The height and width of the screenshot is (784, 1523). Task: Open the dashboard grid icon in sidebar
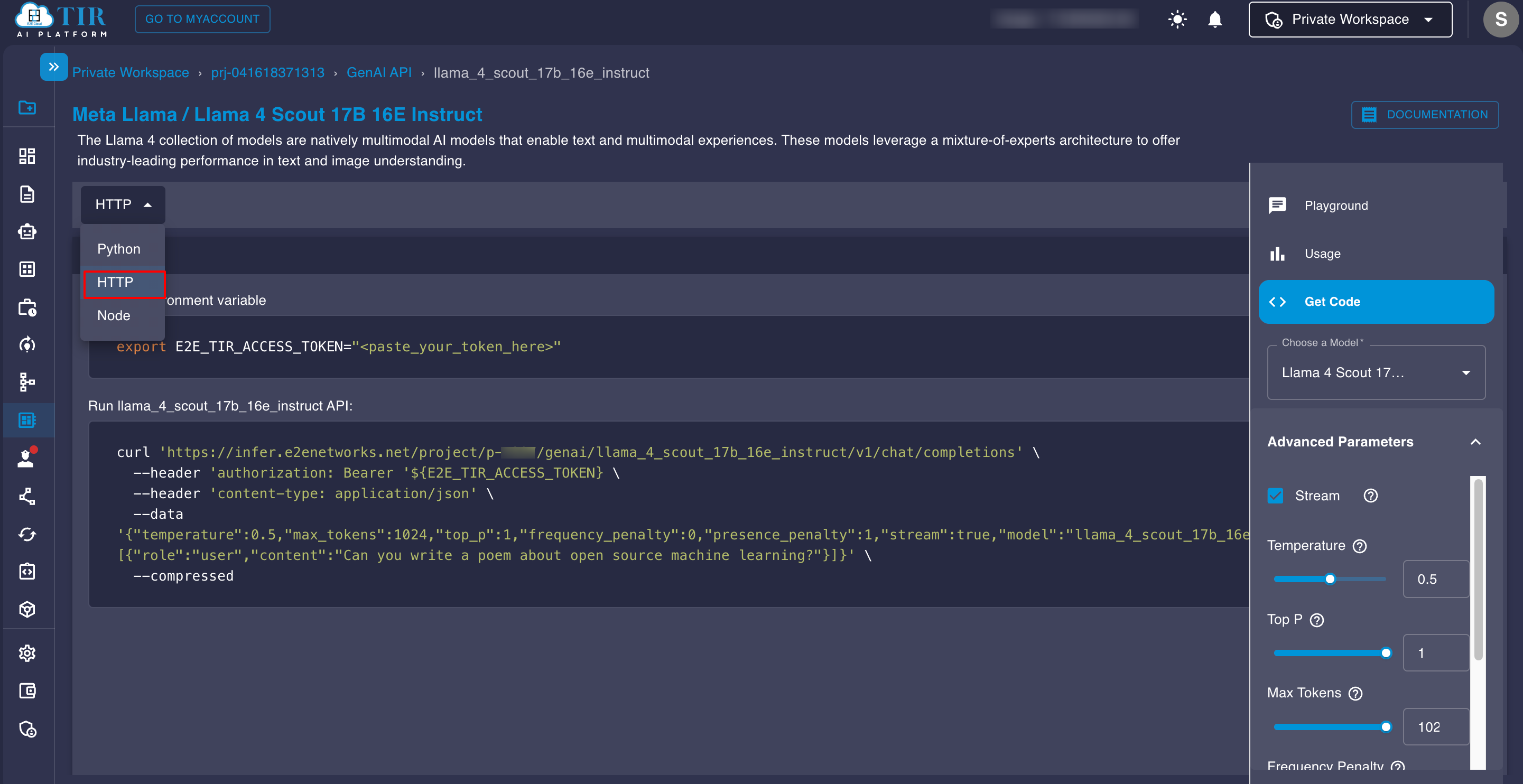tap(27, 156)
